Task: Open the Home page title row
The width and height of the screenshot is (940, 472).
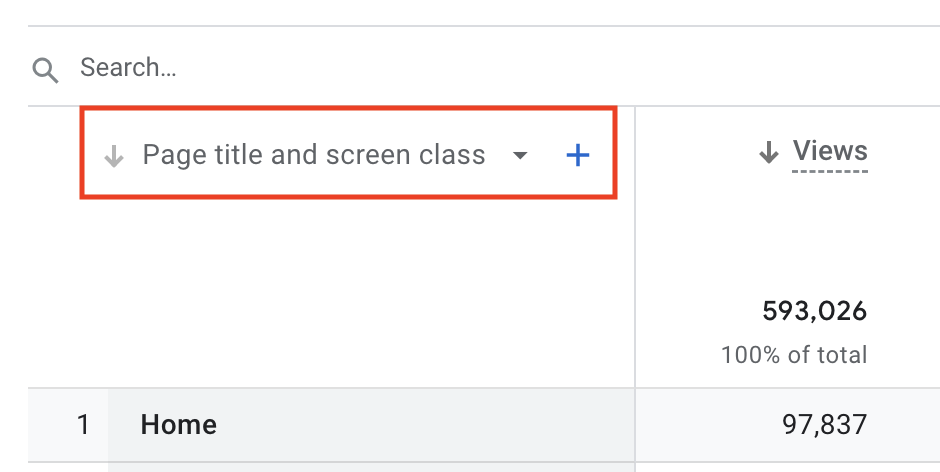Action: pos(179,425)
